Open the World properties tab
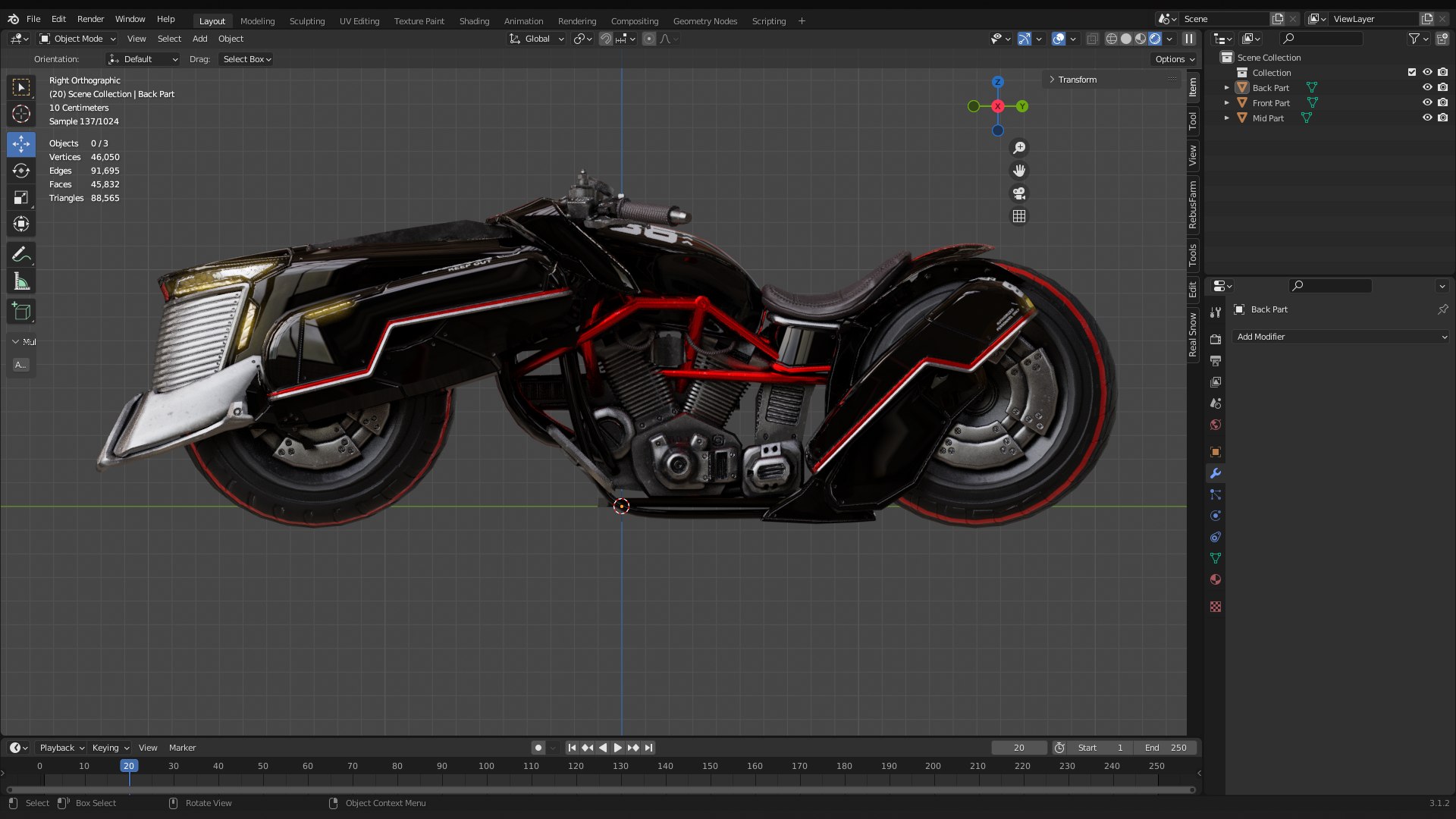Viewport: 1456px width, 819px height. pos(1216,424)
